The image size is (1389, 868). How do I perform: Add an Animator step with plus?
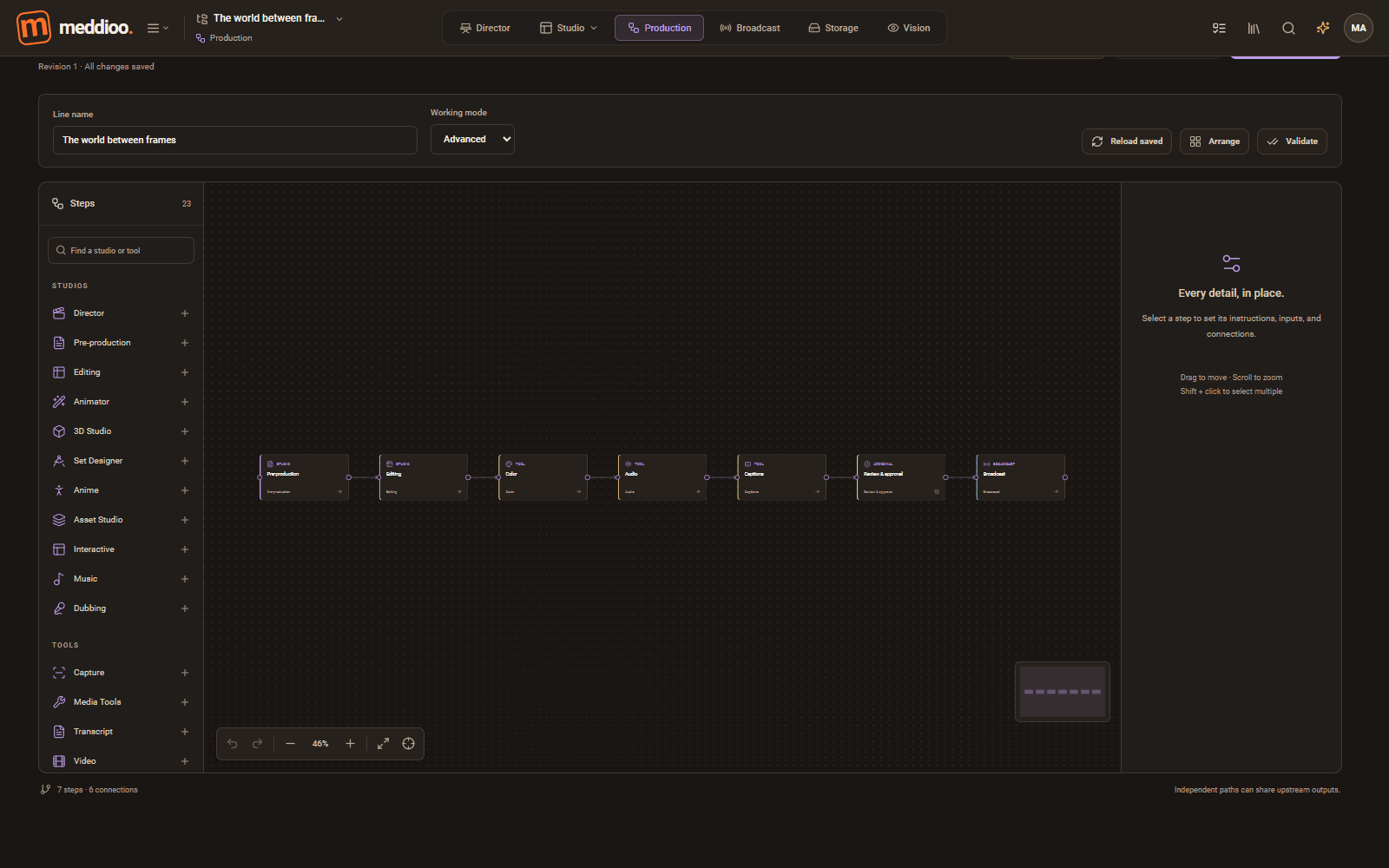coord(185,402)
